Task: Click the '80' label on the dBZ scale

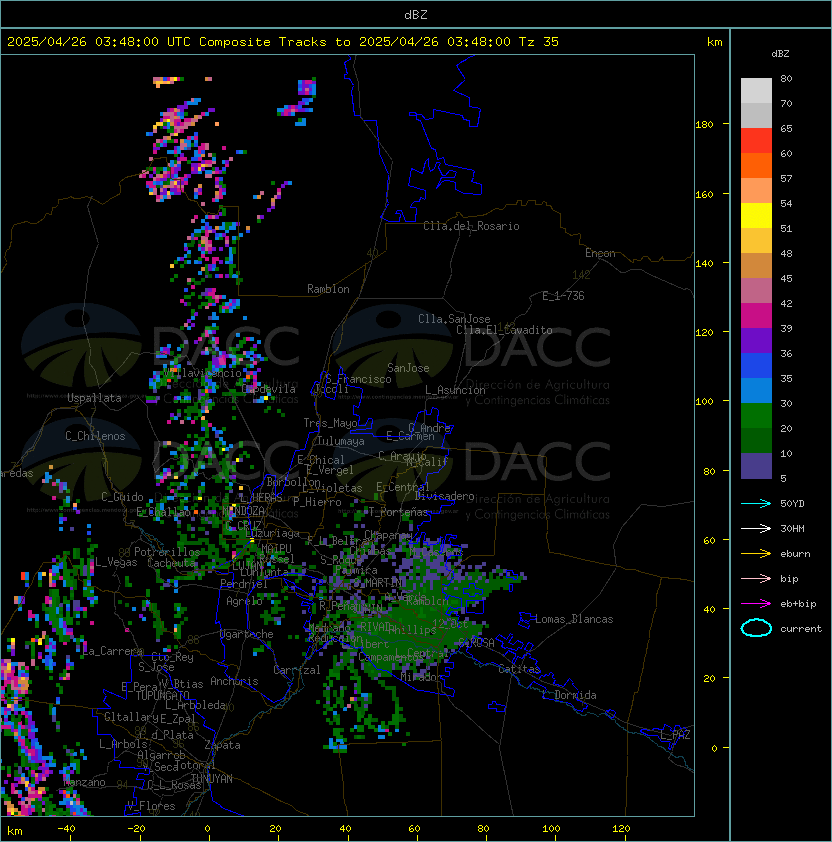Action: (x=786, y=78)
